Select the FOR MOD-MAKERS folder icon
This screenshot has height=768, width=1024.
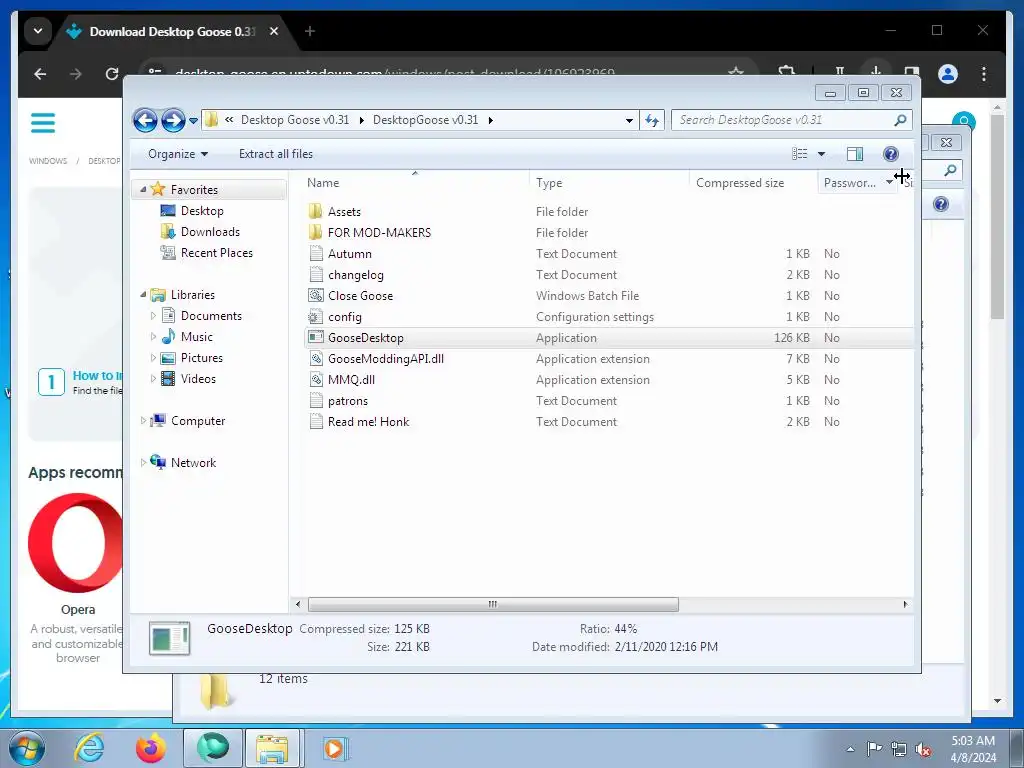coord(315,232)
